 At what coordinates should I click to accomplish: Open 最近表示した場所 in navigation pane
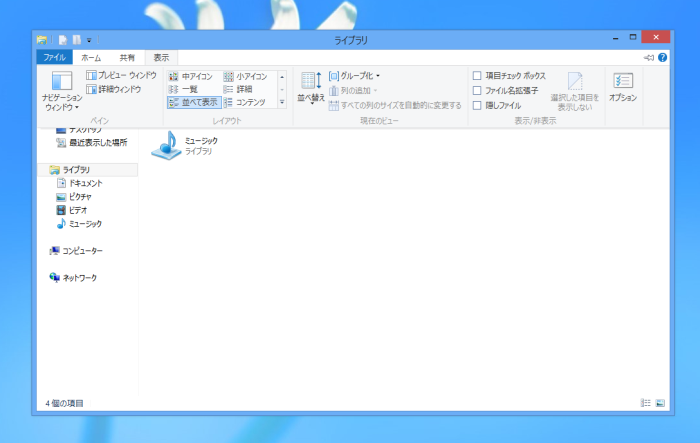92,143
